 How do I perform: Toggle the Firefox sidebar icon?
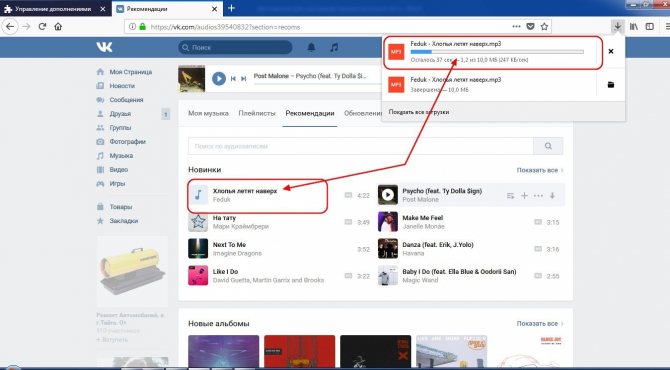(649, 26)
